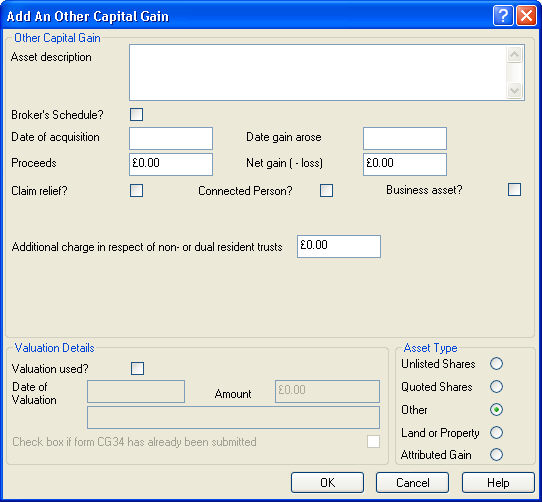This screenshot has width=542, height=502.
Task: Tick the Valuation used checkbox
Action: pyautogui.click(x=138, y=369)
